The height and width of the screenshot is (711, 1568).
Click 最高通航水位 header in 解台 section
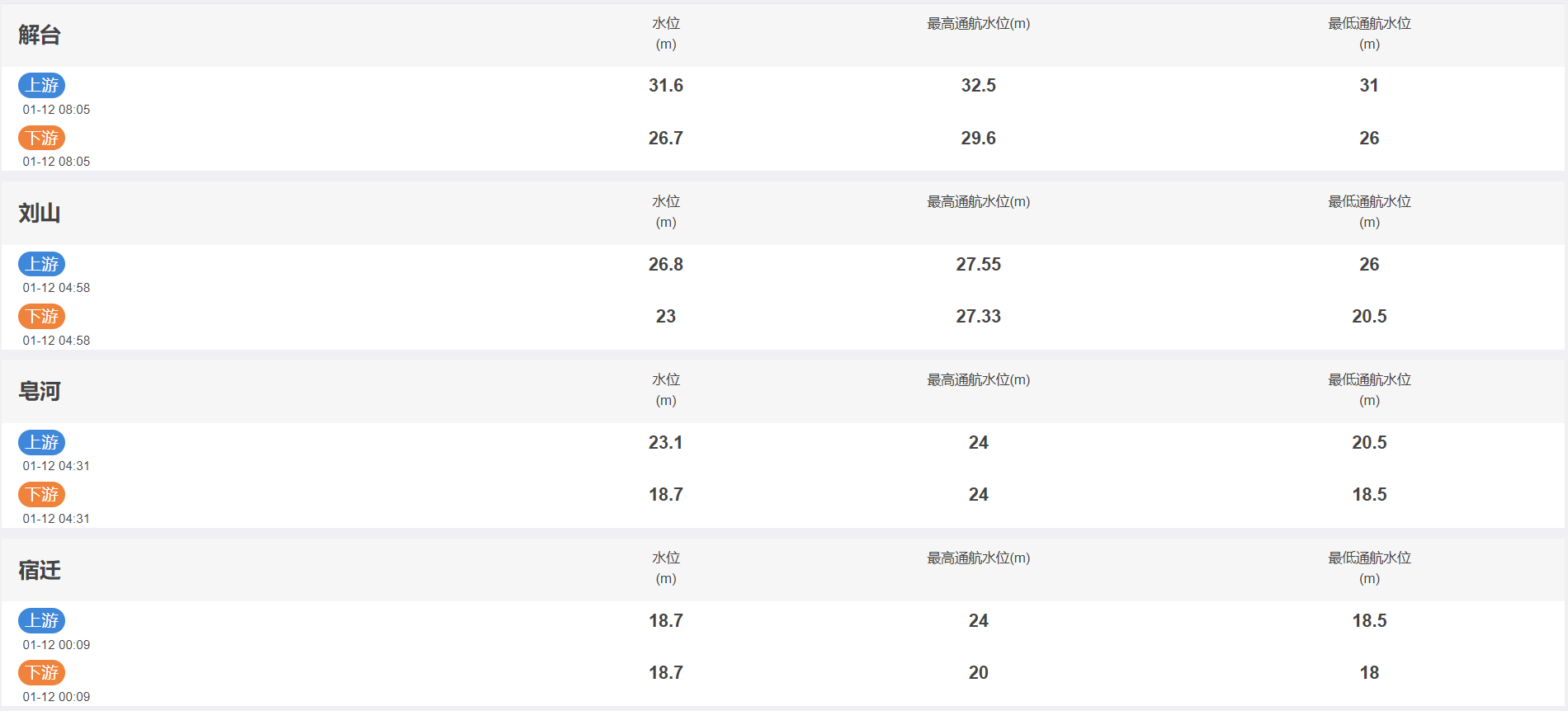pyautogui.click(x=979, y=24)
